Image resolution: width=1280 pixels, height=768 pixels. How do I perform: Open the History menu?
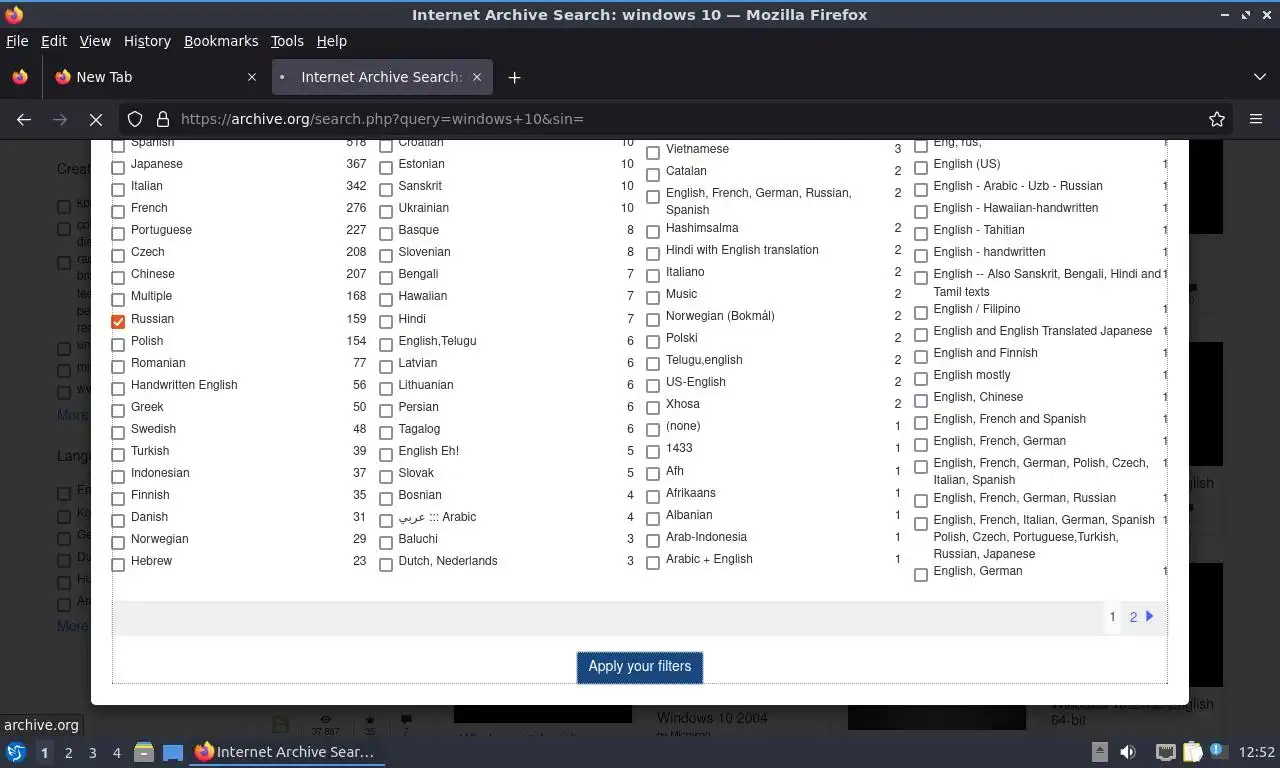point(147,41)
